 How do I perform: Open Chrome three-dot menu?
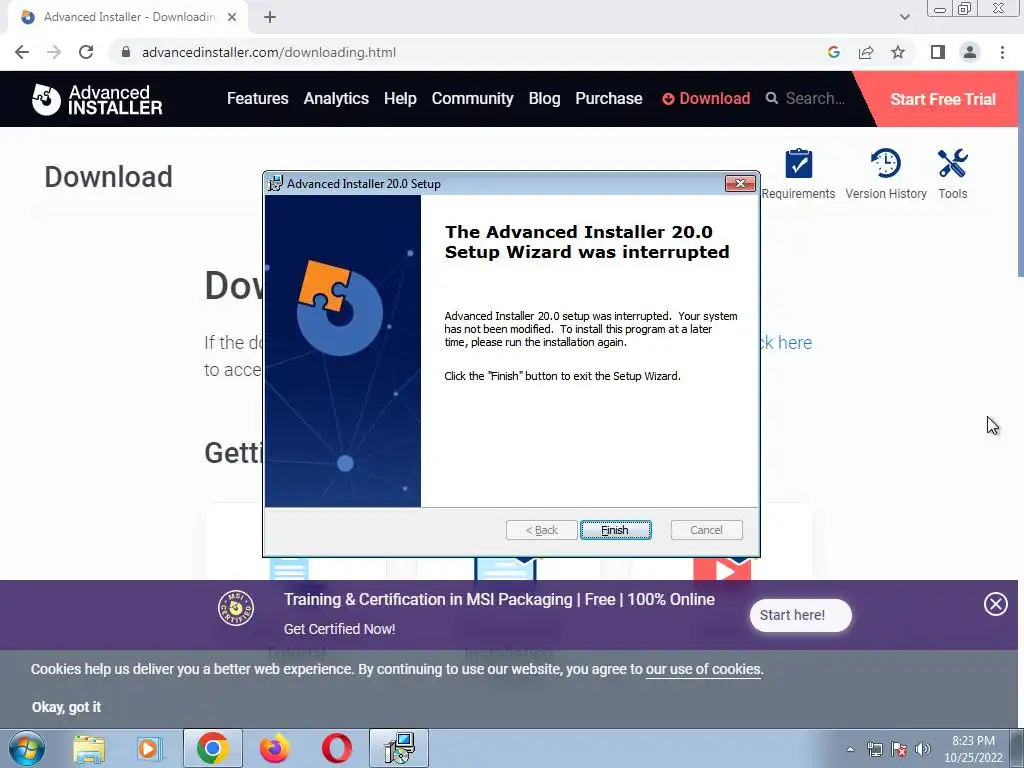click(x=1002, y=52)
